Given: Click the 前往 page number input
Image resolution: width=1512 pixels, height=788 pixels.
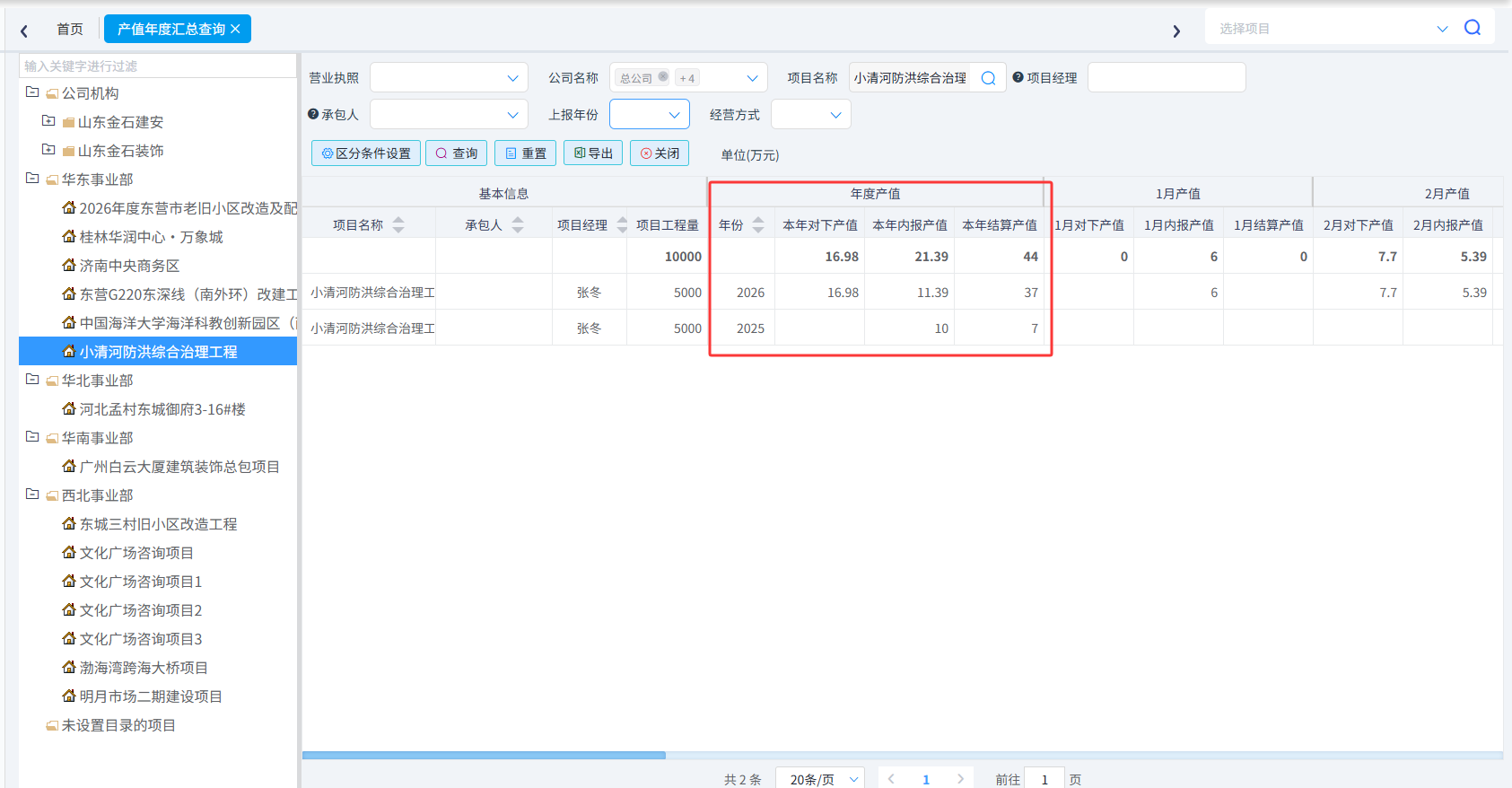Looking at the screenshot, I should click(1044, 779).
